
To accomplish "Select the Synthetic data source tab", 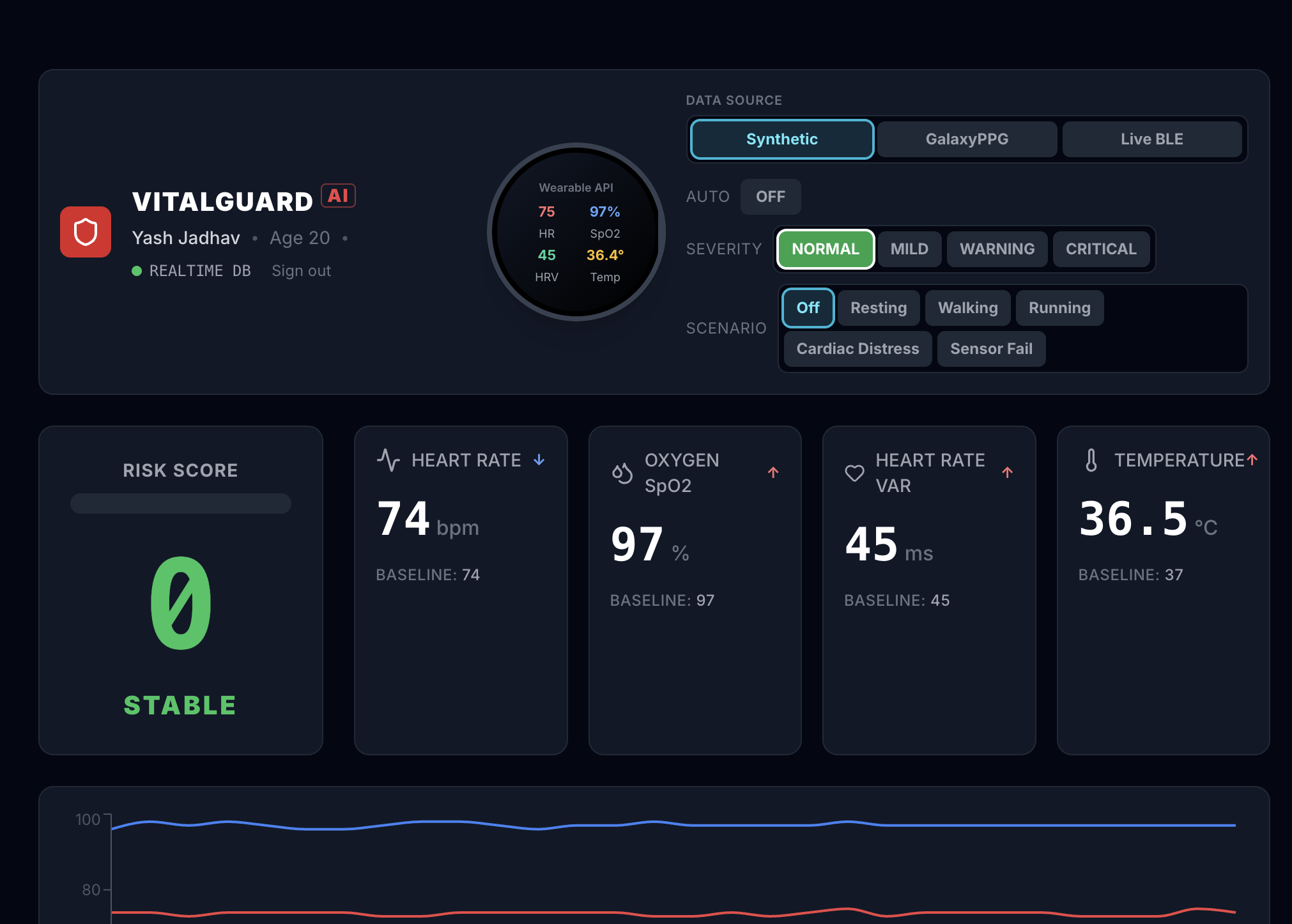I will coord(781,139).
